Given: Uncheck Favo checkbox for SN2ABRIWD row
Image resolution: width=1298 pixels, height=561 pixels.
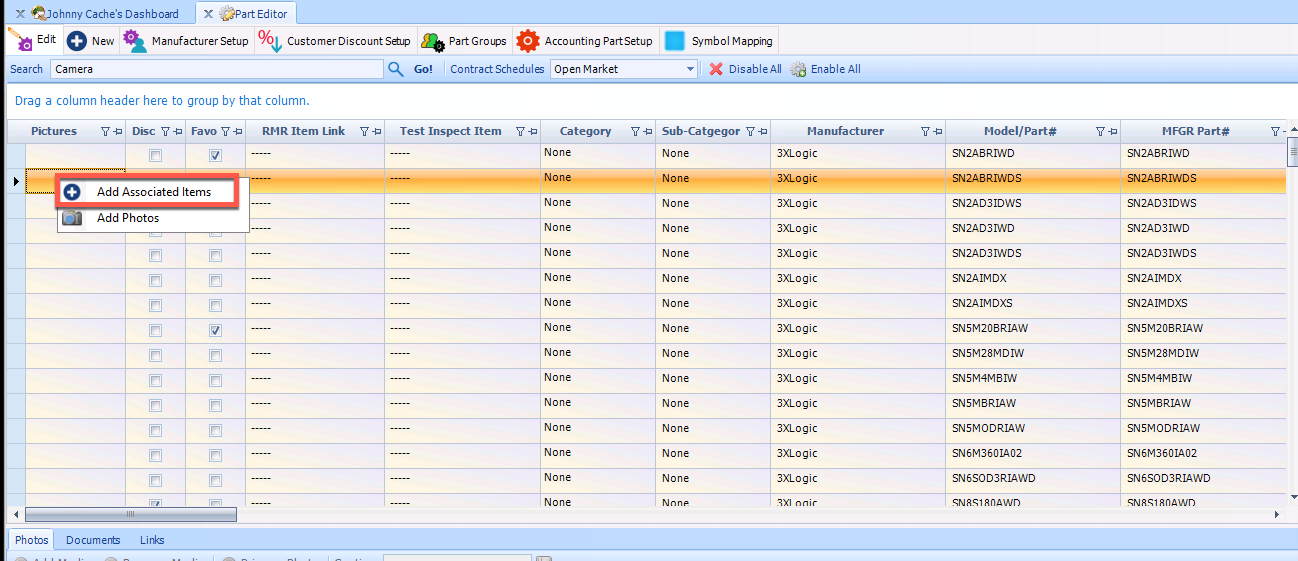Looking at the screenshot, I should [x=215, y=156].
